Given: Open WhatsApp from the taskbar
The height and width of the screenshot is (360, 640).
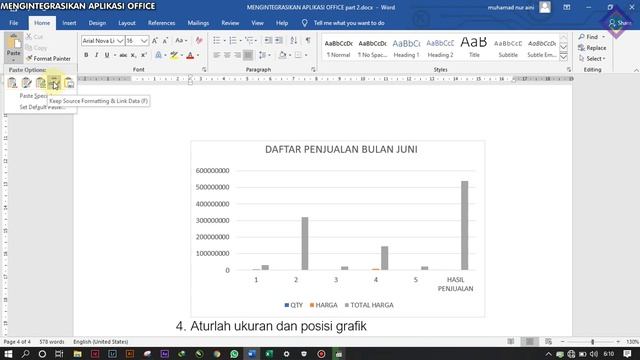Looking at the screenshot, I should click(234, 354).
